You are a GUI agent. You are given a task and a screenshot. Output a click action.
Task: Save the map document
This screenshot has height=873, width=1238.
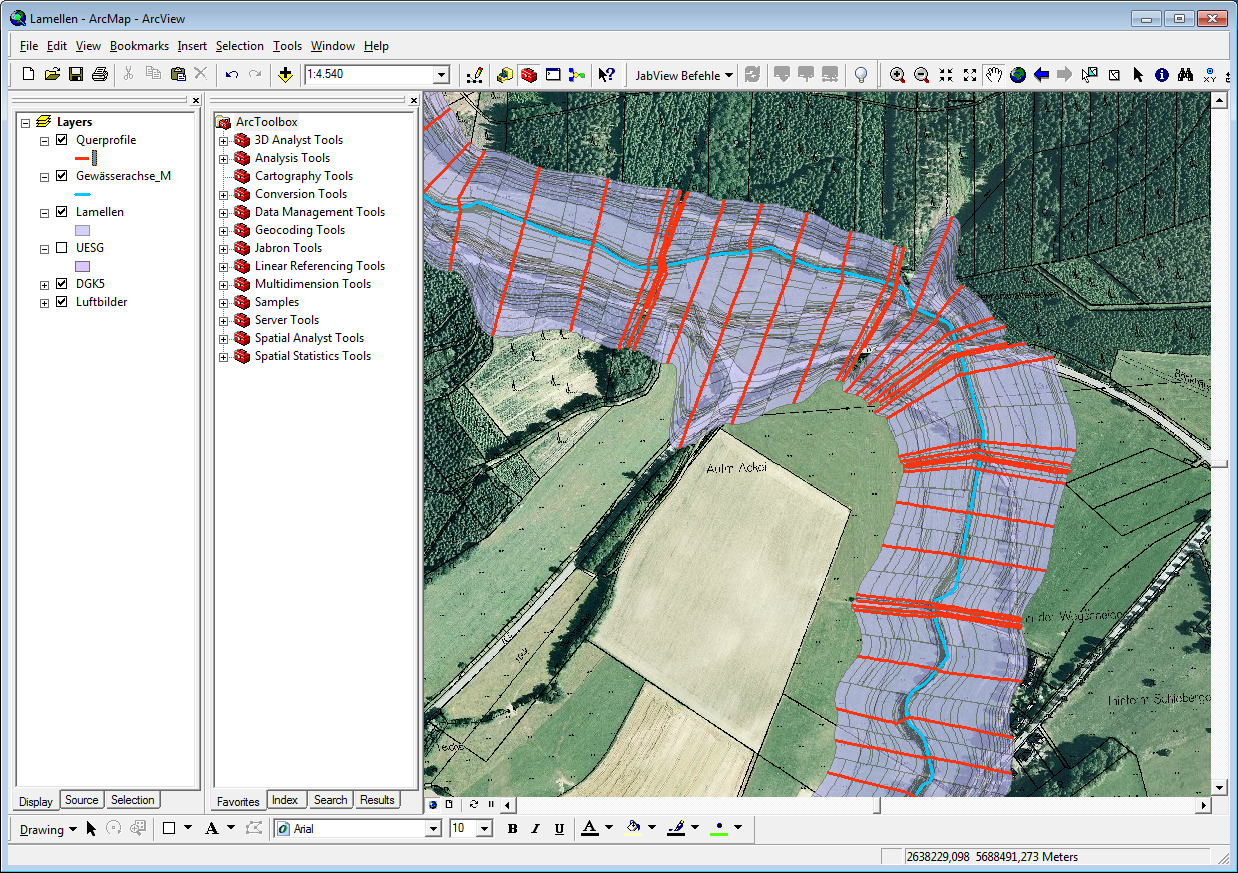[76, 75]
